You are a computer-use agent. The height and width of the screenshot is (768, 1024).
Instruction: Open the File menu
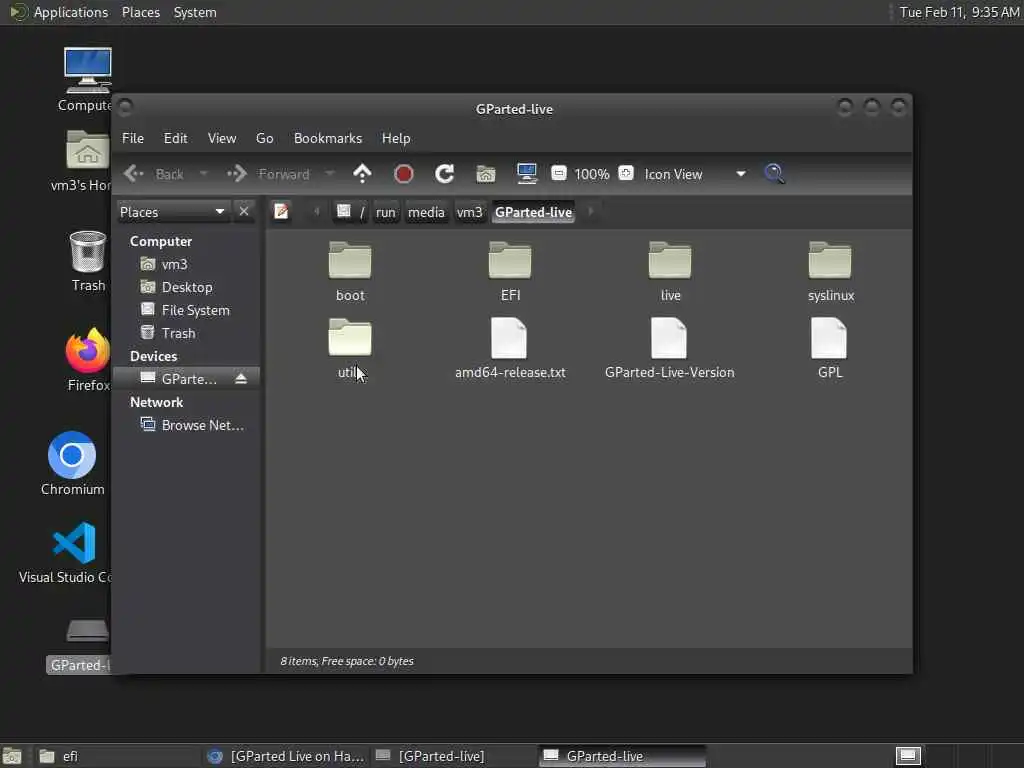133,138
